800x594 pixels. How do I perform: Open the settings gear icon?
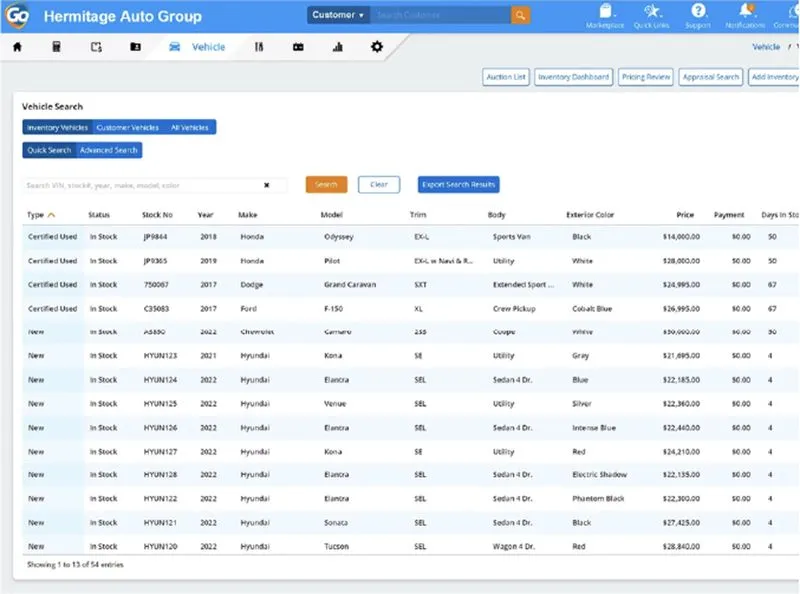coord(377,47)
